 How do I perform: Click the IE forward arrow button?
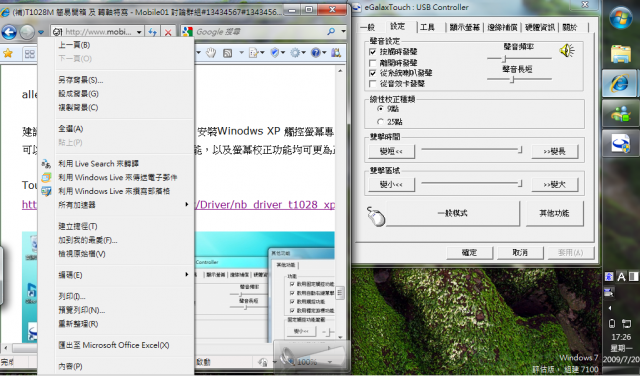(27, 31)
